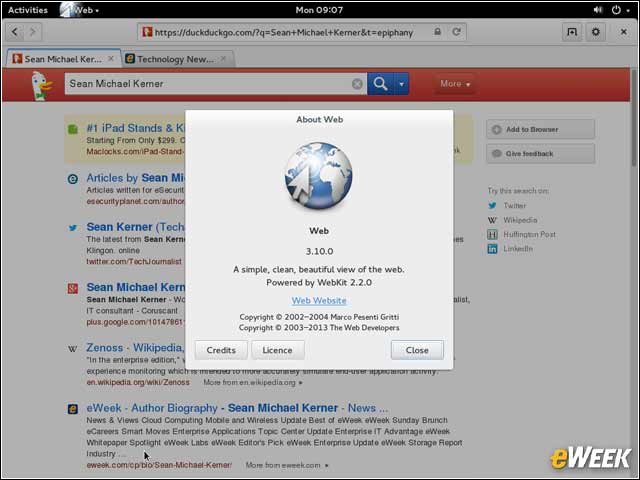Open Licence in the About dialog
Image resolution: width=640 pixels, height=480 pixels.
[x=278, y=350]
